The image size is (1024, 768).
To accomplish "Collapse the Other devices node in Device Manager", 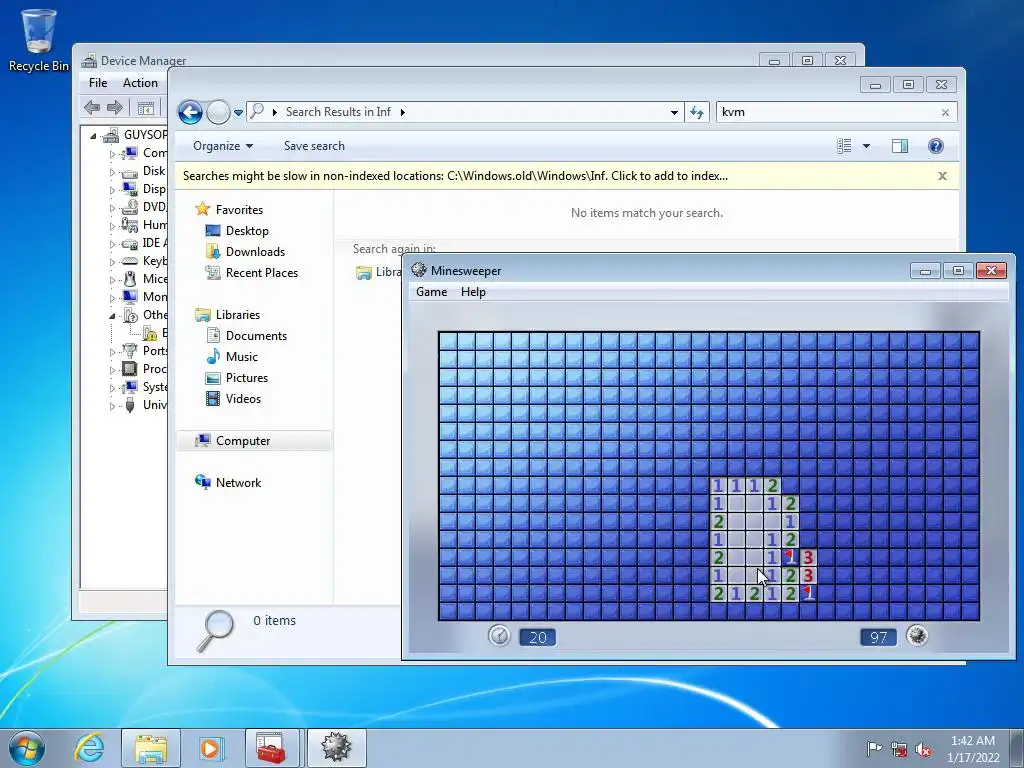I will [x=112, y=316].
